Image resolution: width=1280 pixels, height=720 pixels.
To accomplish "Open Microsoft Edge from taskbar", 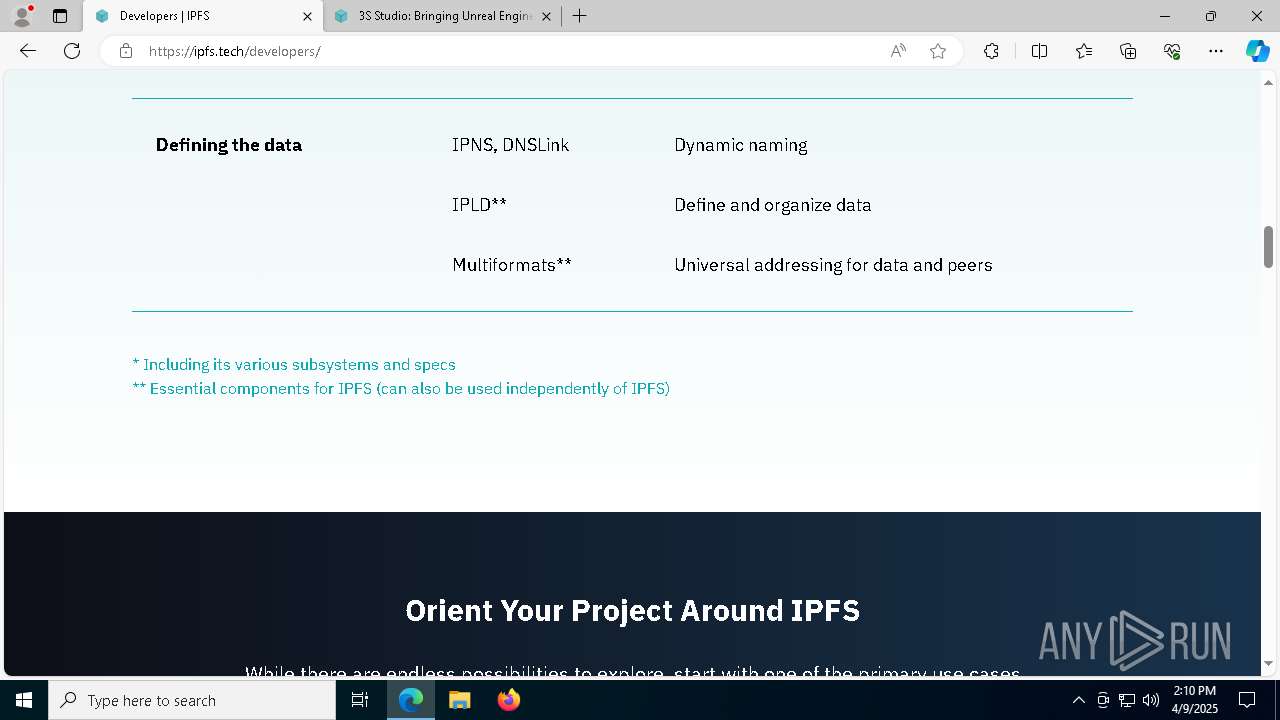I will (x=411, y=700).
